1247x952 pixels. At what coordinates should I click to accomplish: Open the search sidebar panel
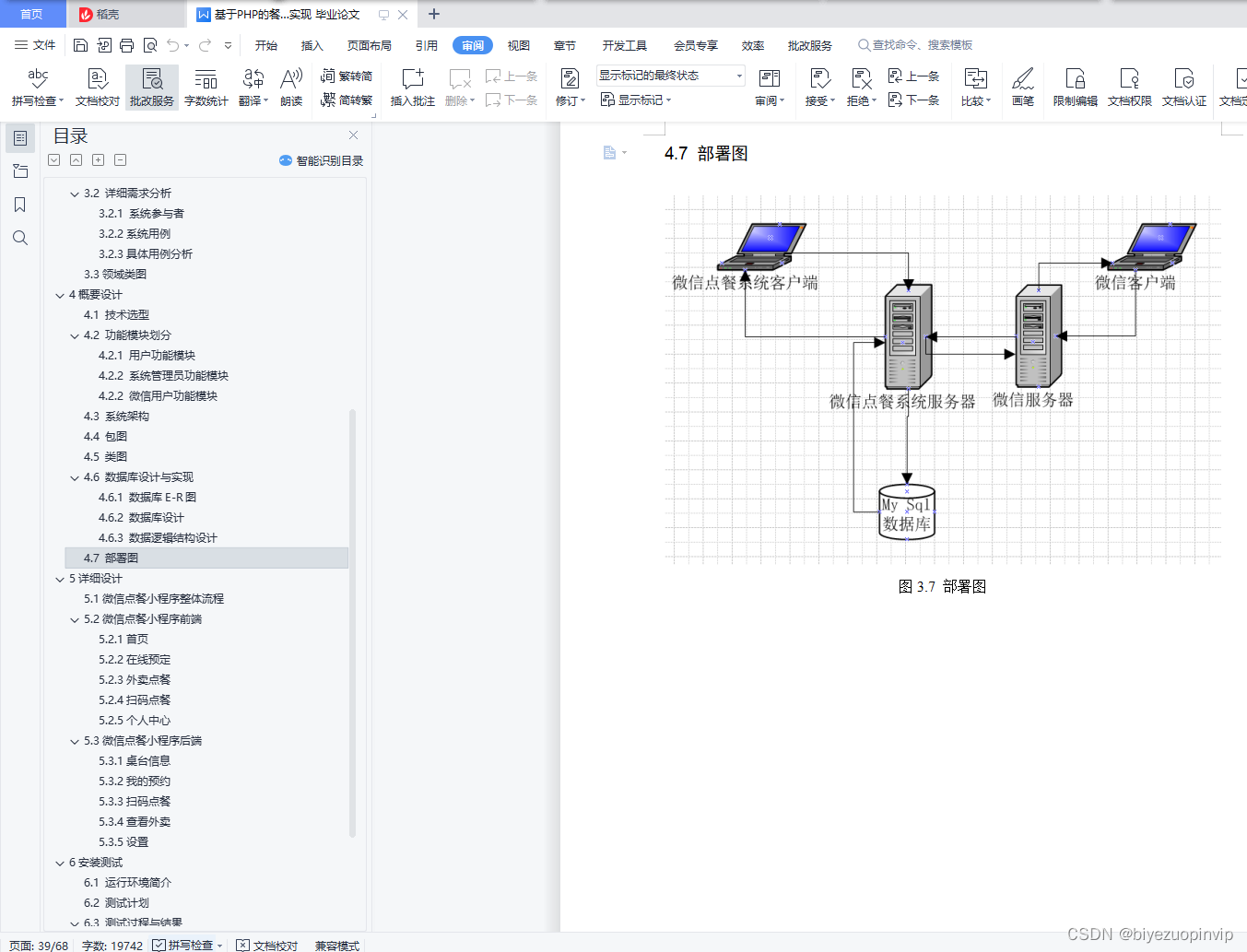tap(19, 238)
